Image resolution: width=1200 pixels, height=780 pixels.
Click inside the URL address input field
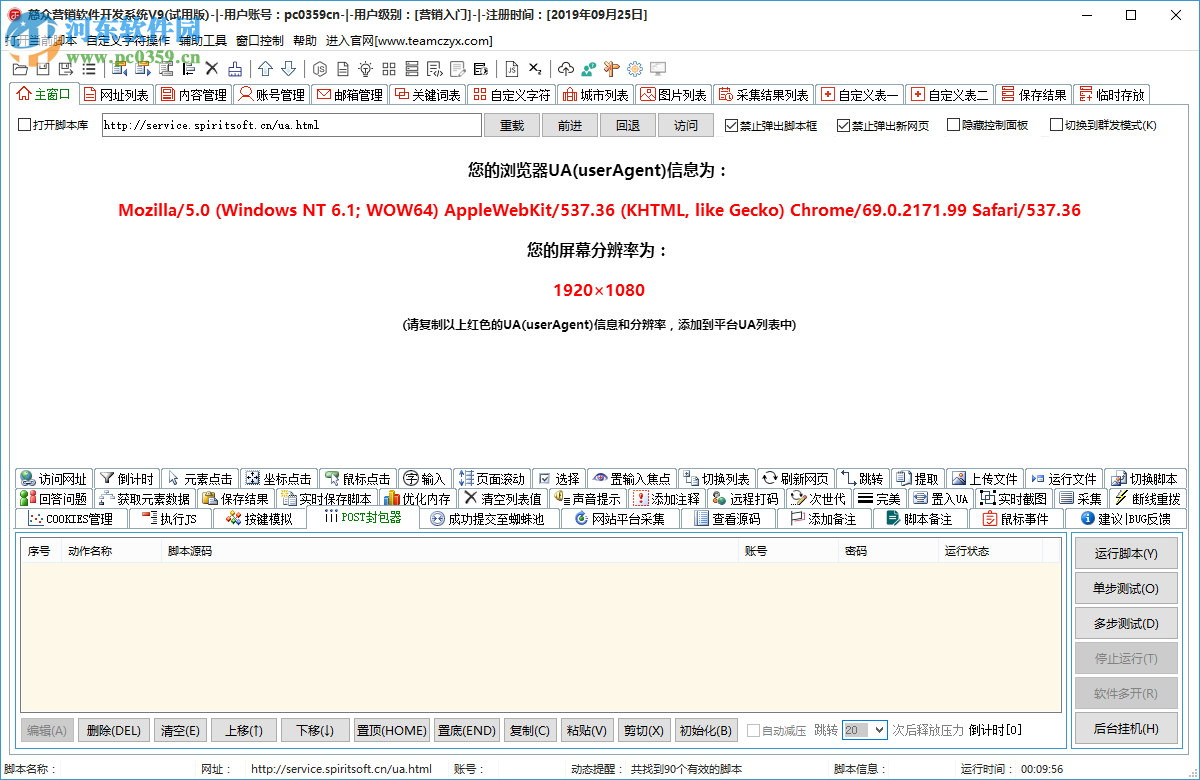(x=290, y=125)
